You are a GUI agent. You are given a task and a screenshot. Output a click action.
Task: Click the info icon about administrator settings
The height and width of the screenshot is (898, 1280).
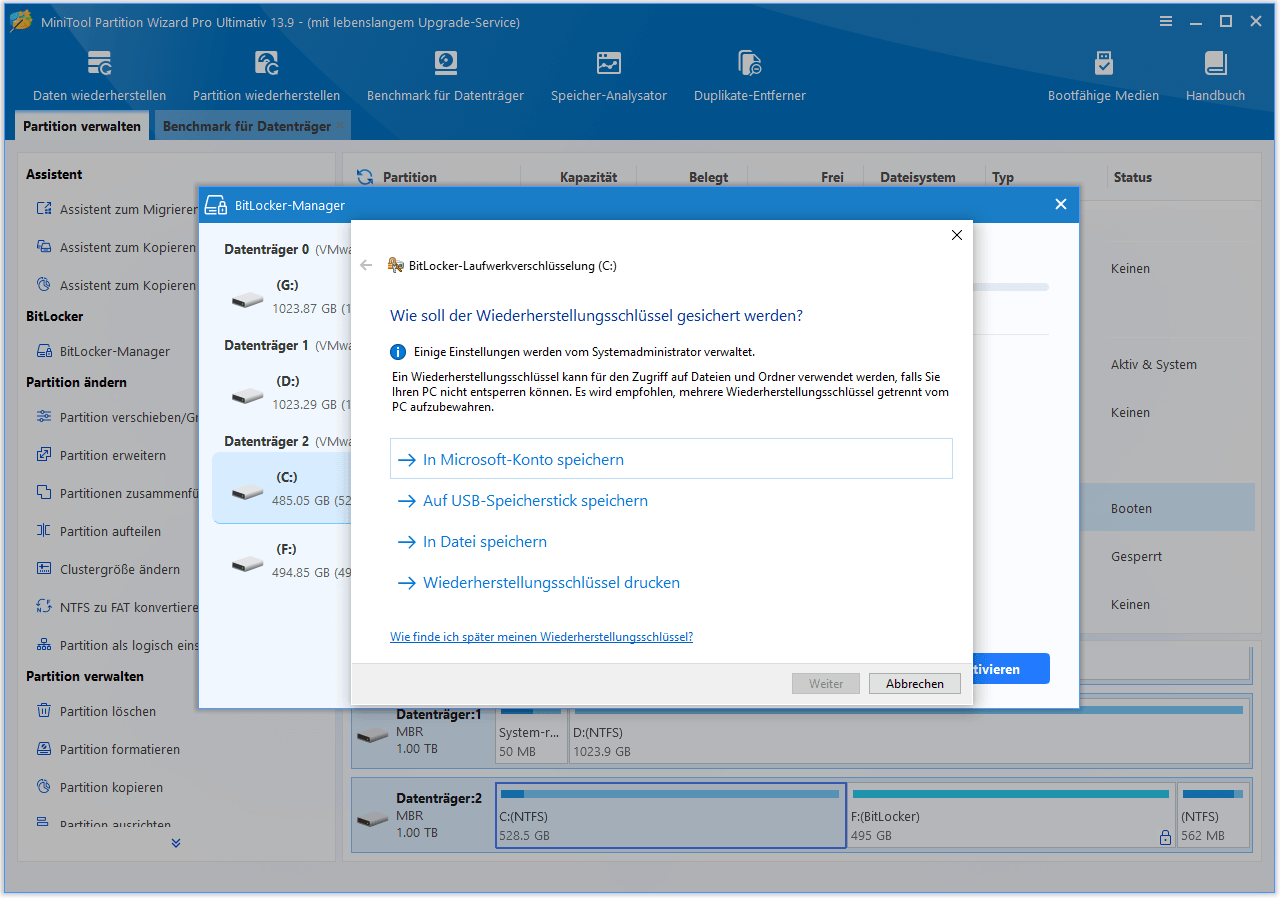pos(398,352)
